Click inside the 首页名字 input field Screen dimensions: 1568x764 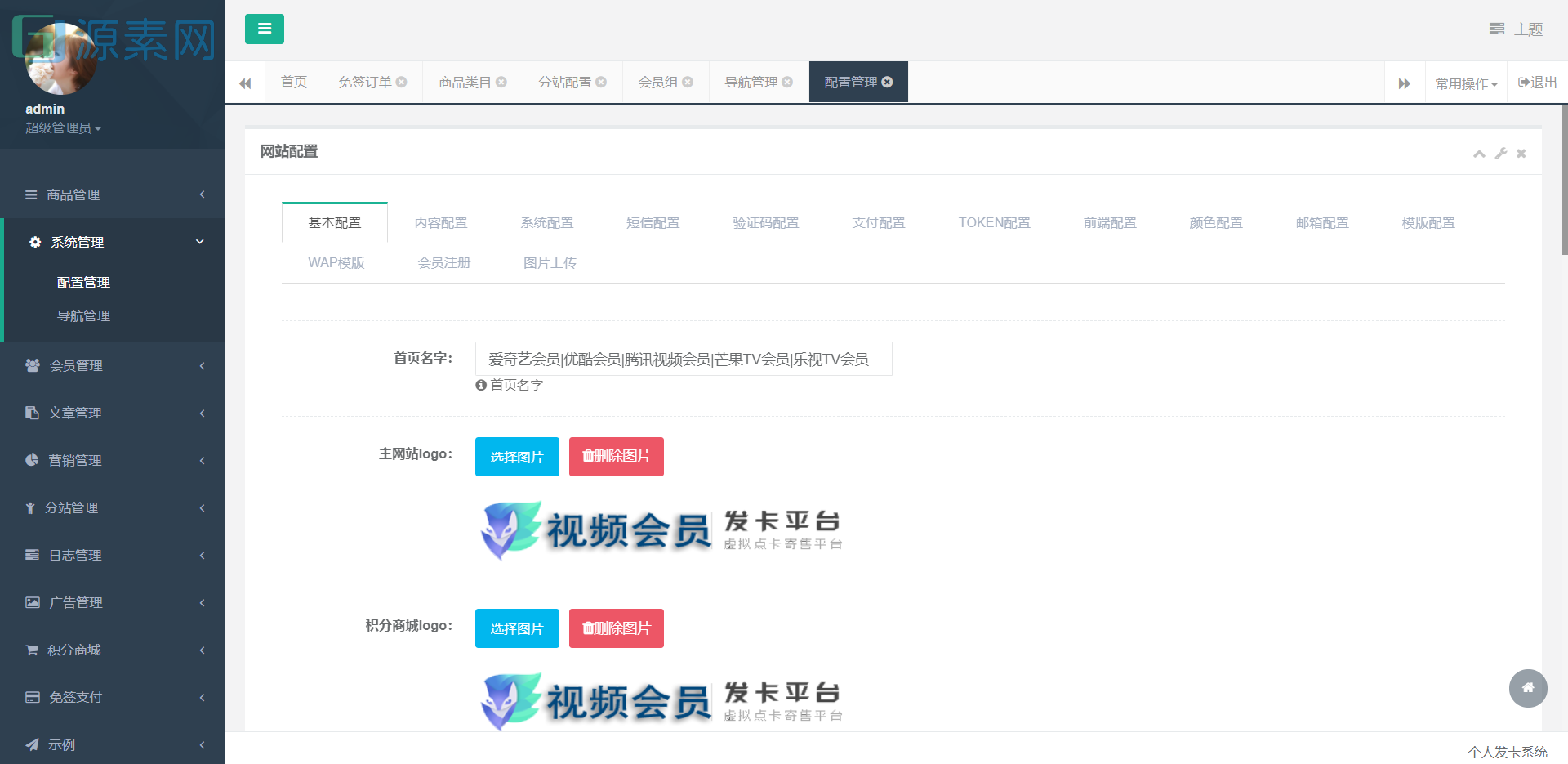point(683,359)
